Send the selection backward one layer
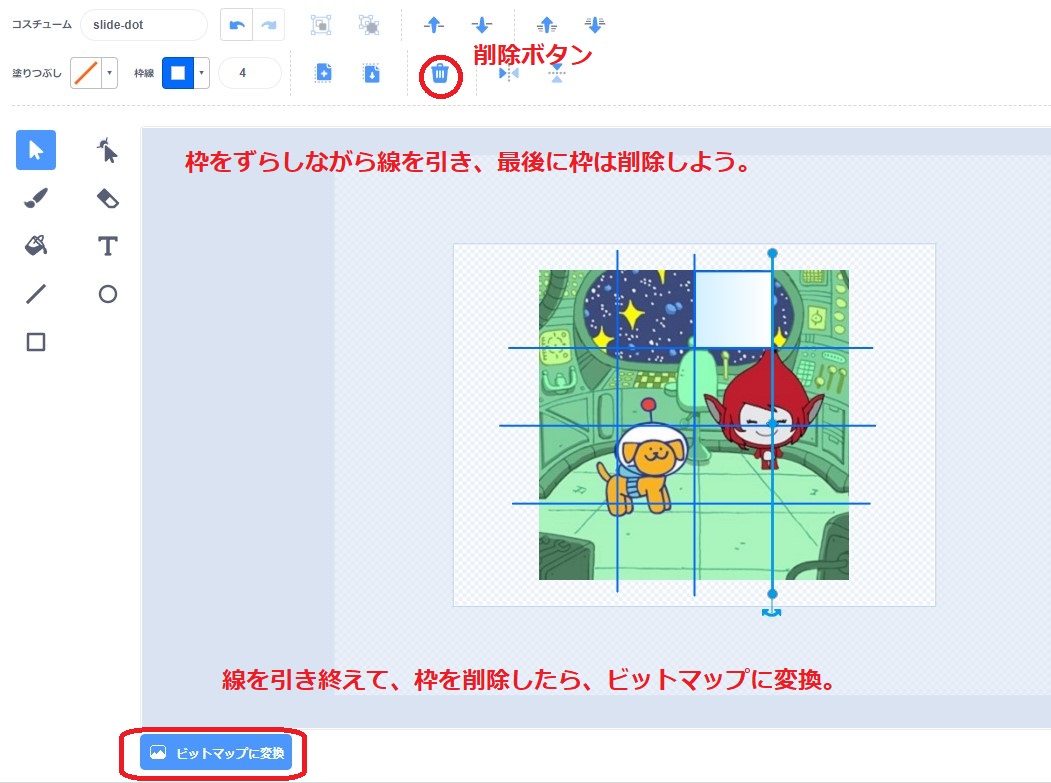The image size is (1051, 783). (x=481, y=25)
